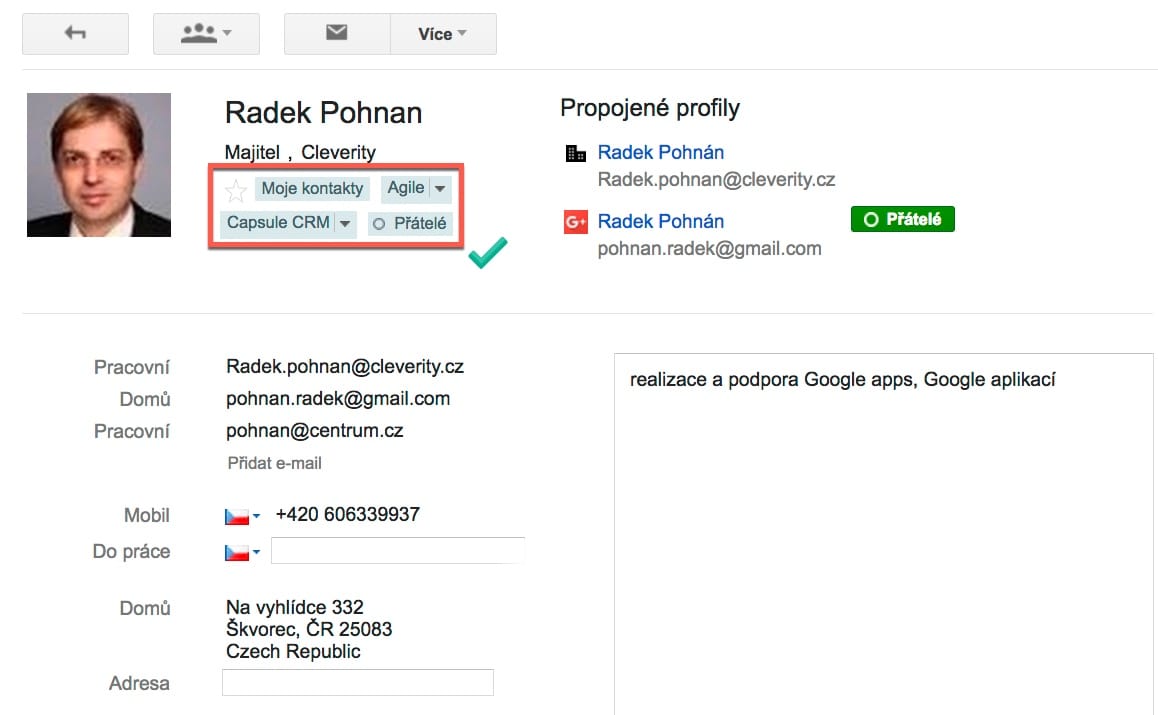Click the email envelope icon button
This screenshot has height=715, width=1158.
tap(337, 34)
